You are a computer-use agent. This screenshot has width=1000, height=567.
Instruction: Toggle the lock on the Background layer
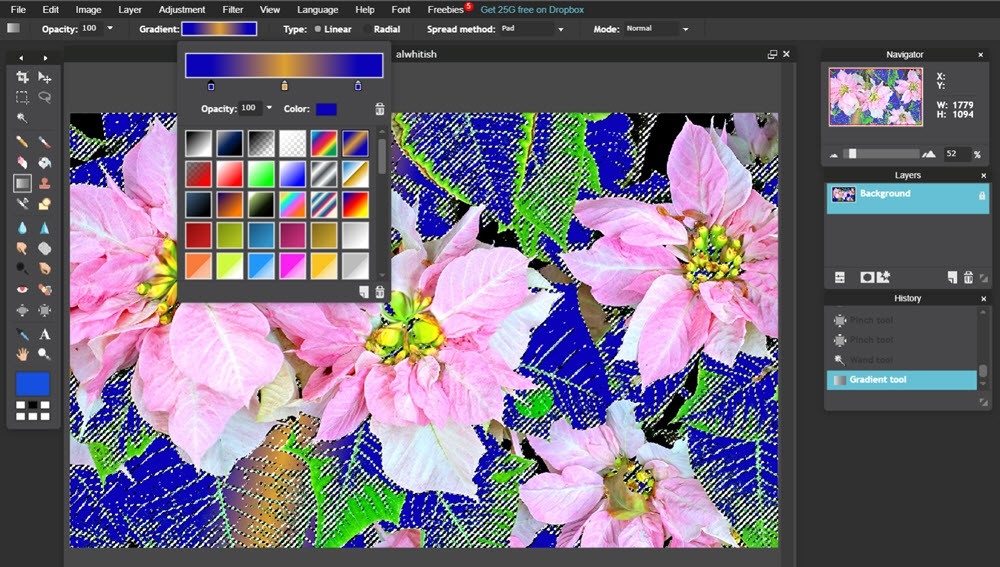click(x=981, y=195)
